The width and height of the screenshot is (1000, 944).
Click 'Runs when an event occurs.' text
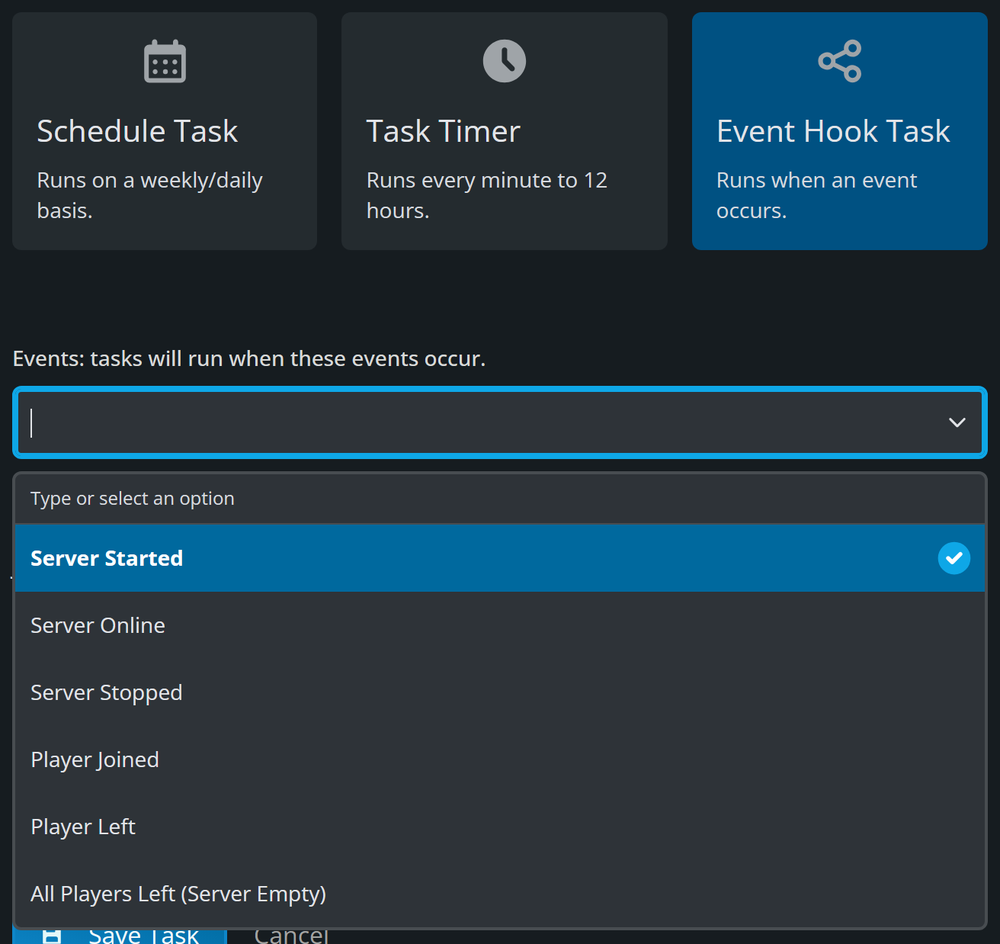(x=816, y=195)
